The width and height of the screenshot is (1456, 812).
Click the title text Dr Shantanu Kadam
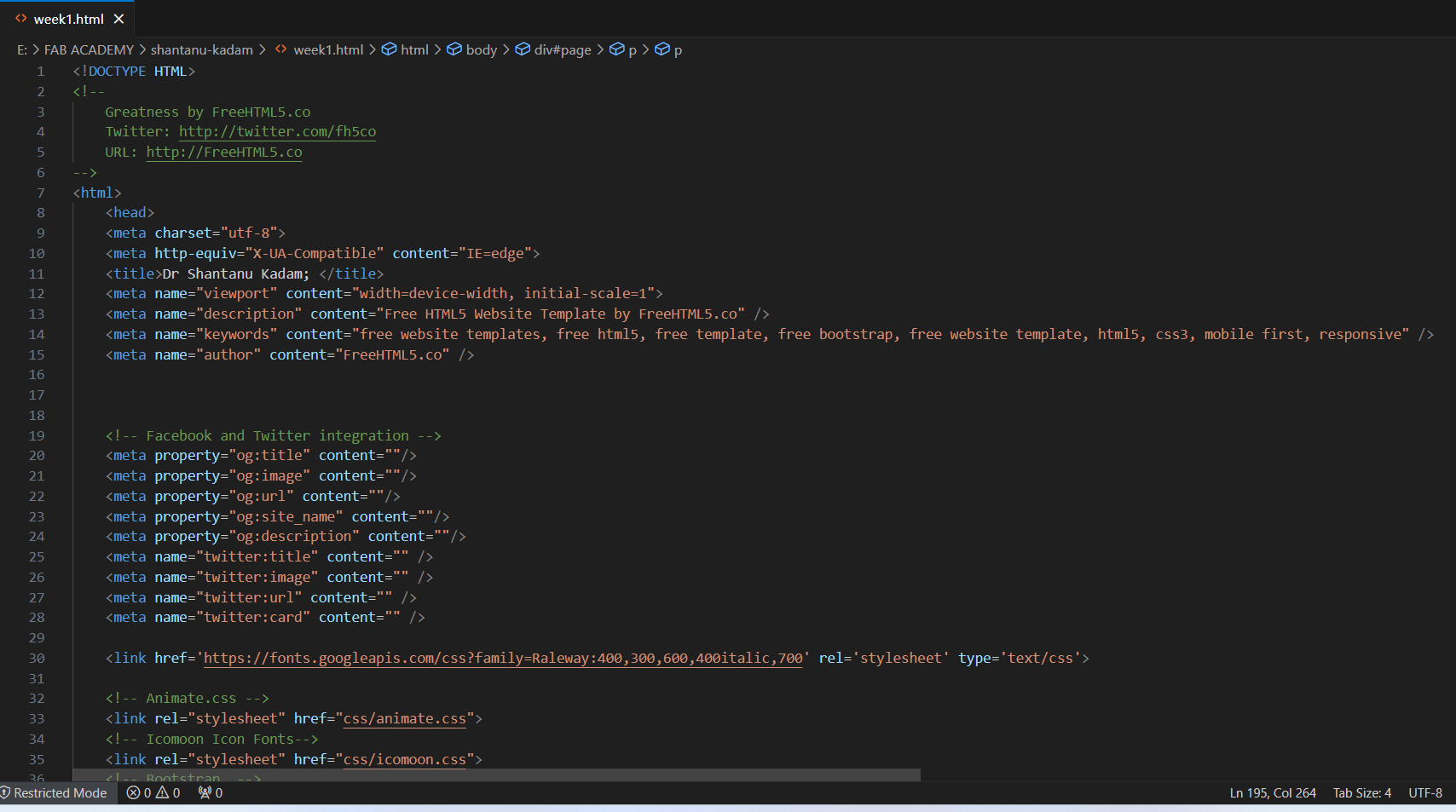pos(236,274)
